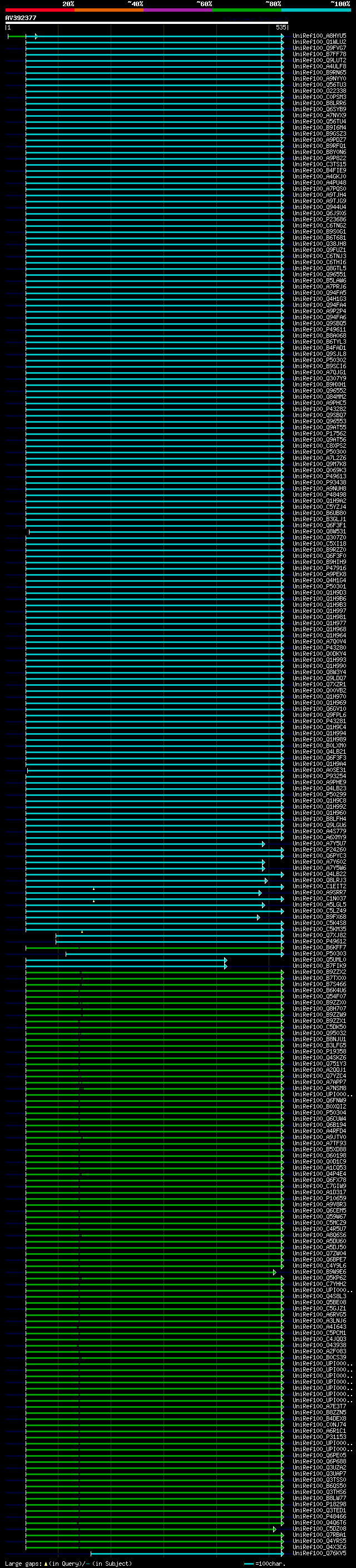Screen dimensions: 356x1568
Task: Select hit UniRef100_B6KFF7
Action: point(319,947)
